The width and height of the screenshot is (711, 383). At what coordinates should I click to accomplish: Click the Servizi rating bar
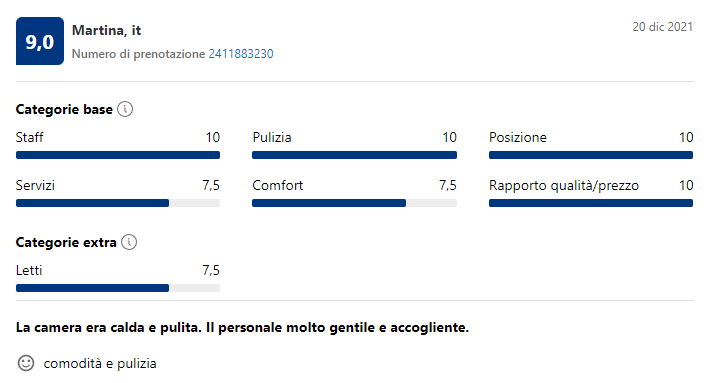click(x=118, y=203)
